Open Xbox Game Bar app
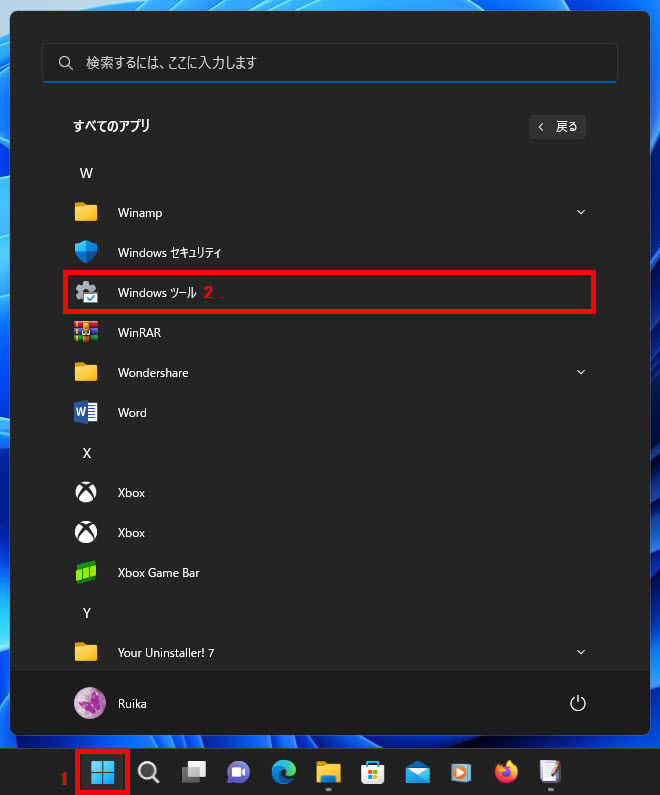This screenshot has width=660, height=795. coord(158,573)
